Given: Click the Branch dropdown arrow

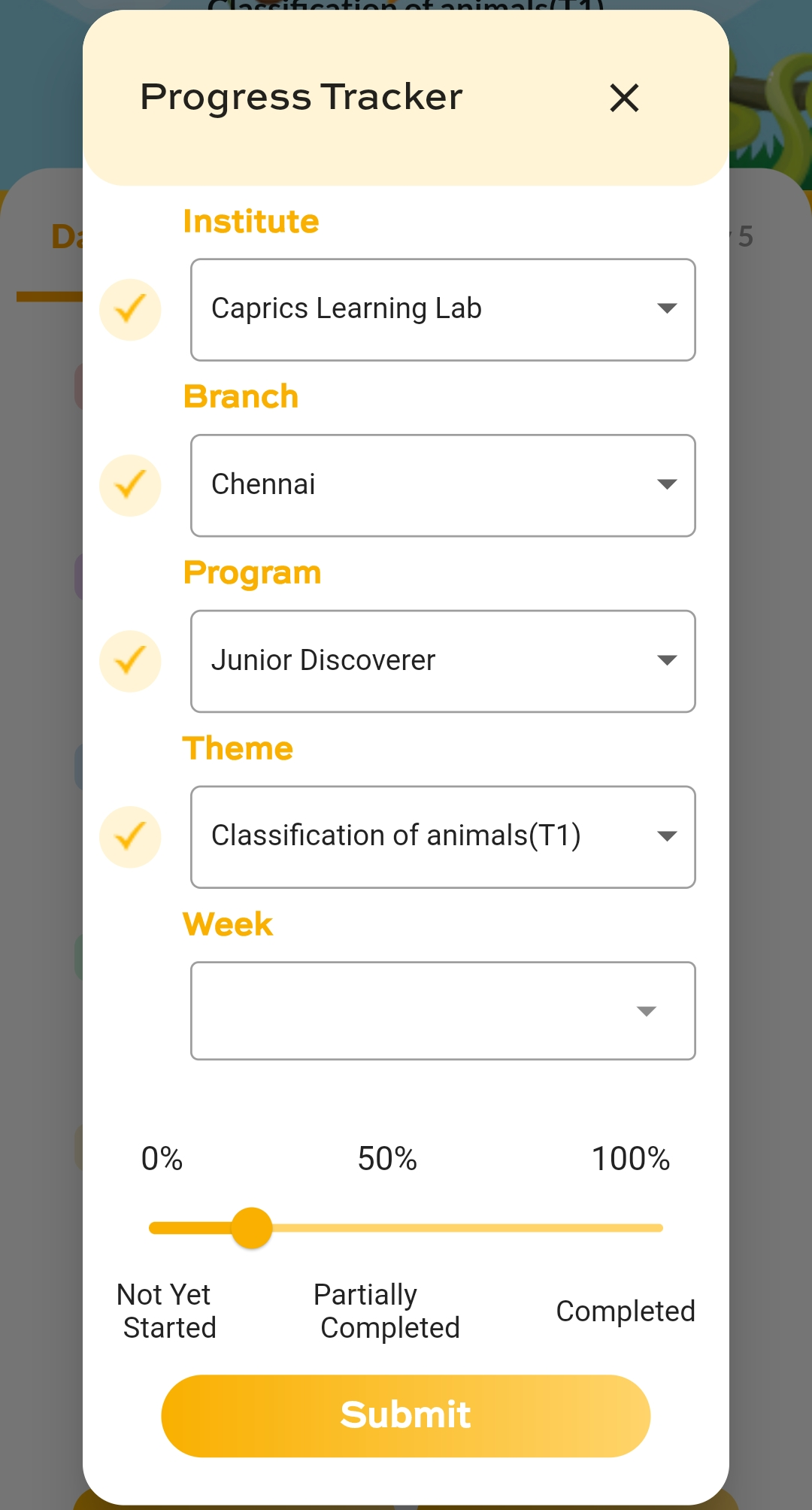Looking at the screenshot, I should click(667, 484).
